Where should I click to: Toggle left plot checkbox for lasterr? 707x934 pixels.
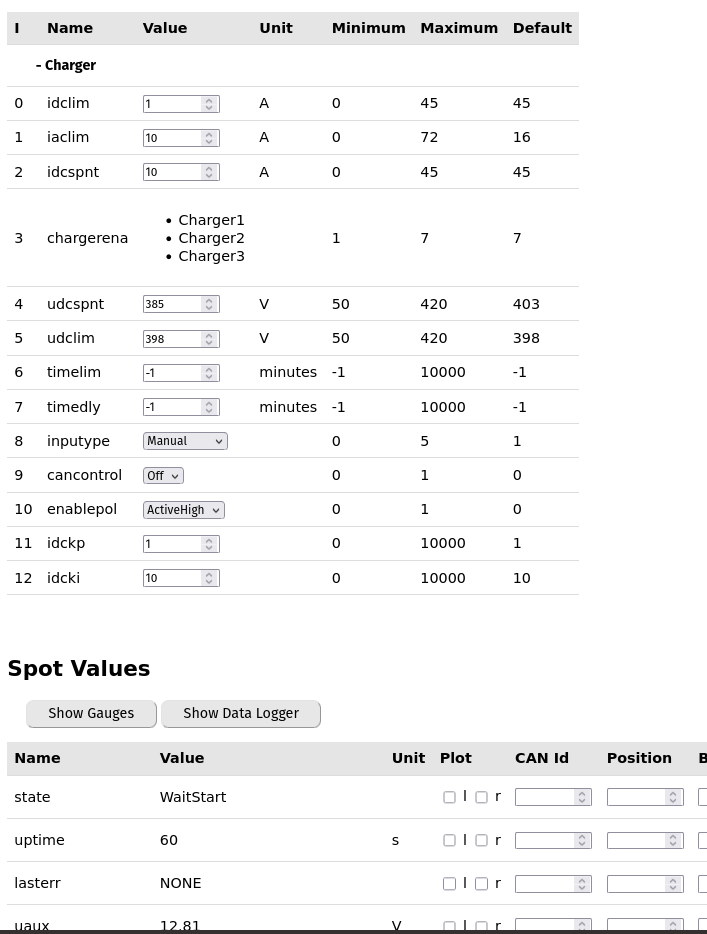coord(449,884)
